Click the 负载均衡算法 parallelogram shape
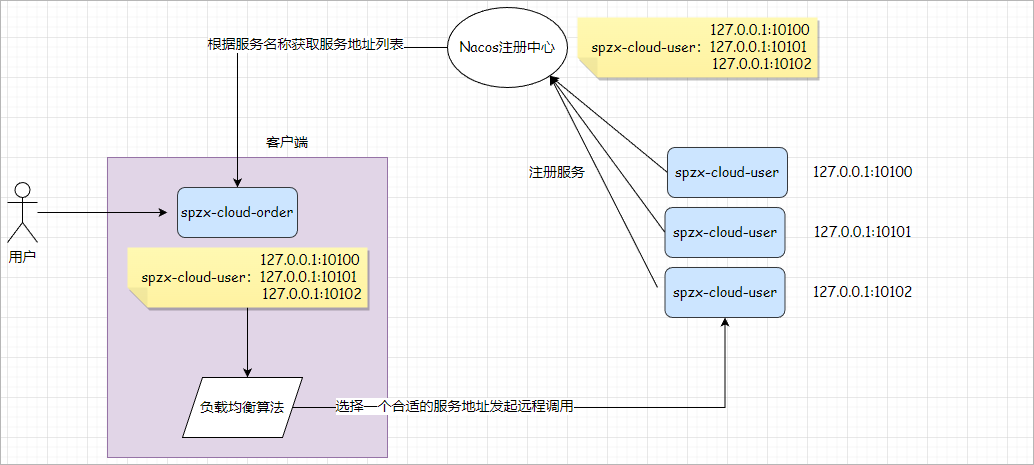The width and height of the screenshot is (1034, 465). coord(242,407)
